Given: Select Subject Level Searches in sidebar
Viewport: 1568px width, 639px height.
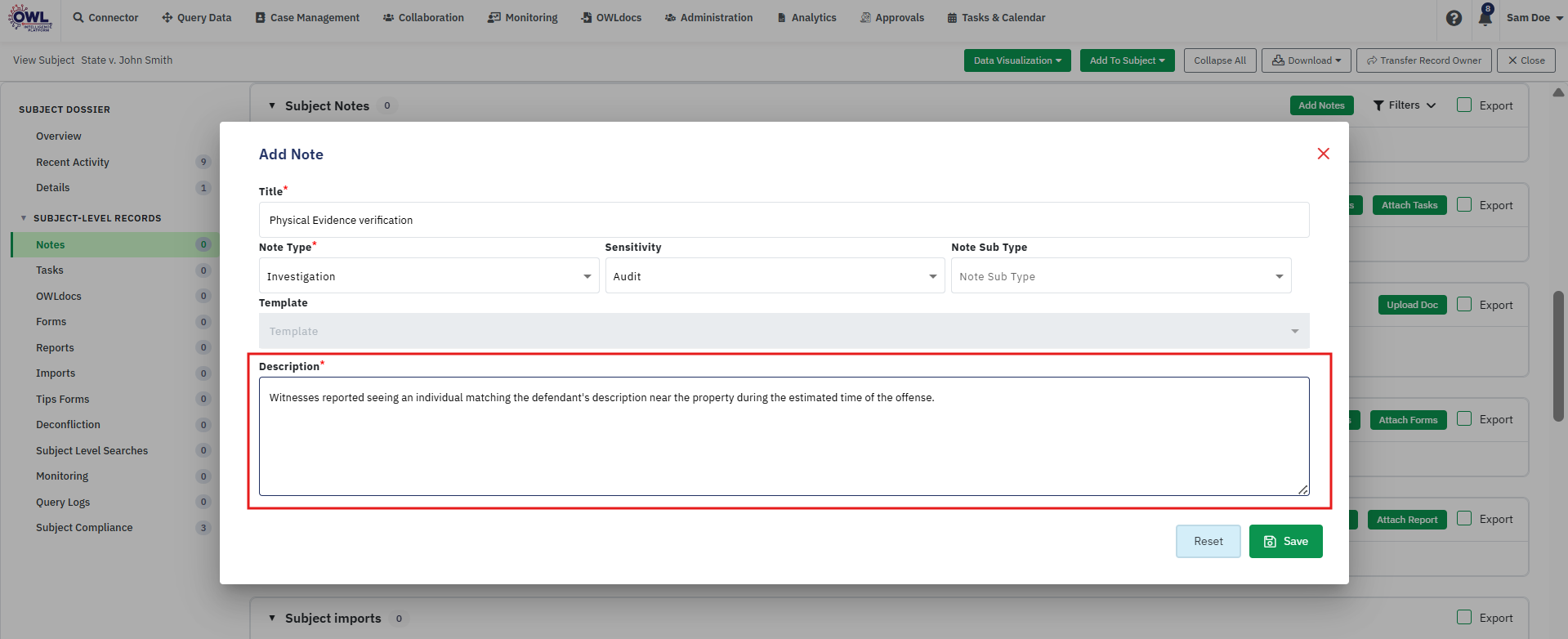Looking at the screenshot, I should click(x=92, y=451).
